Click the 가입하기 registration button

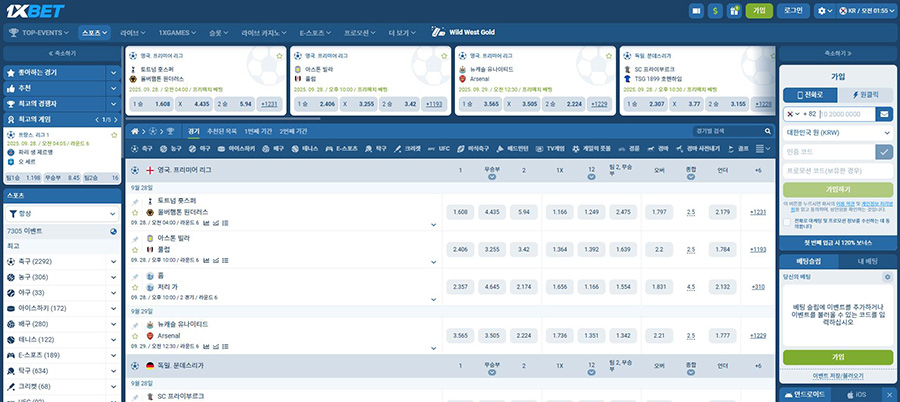(838, 190)
